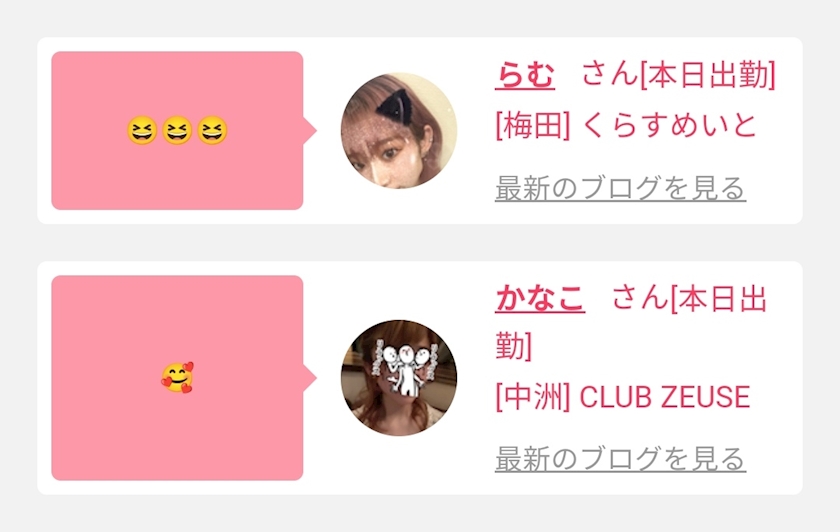Click the third laughing emoji

tap(212, 131)
